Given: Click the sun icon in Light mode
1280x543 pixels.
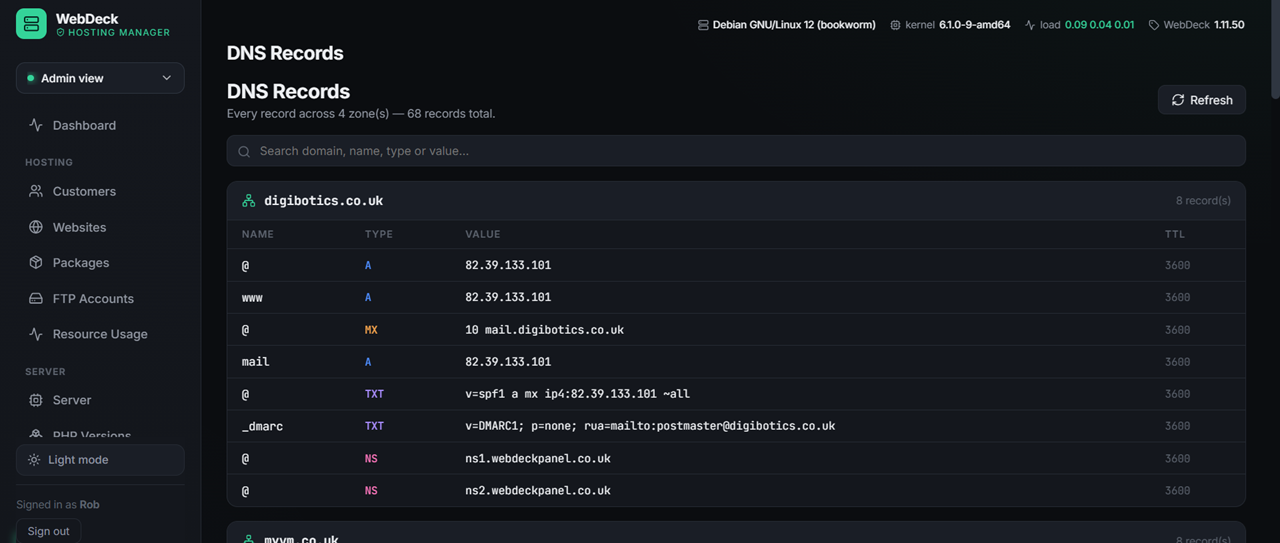Looking at the screenshot, I should (34, 460).
